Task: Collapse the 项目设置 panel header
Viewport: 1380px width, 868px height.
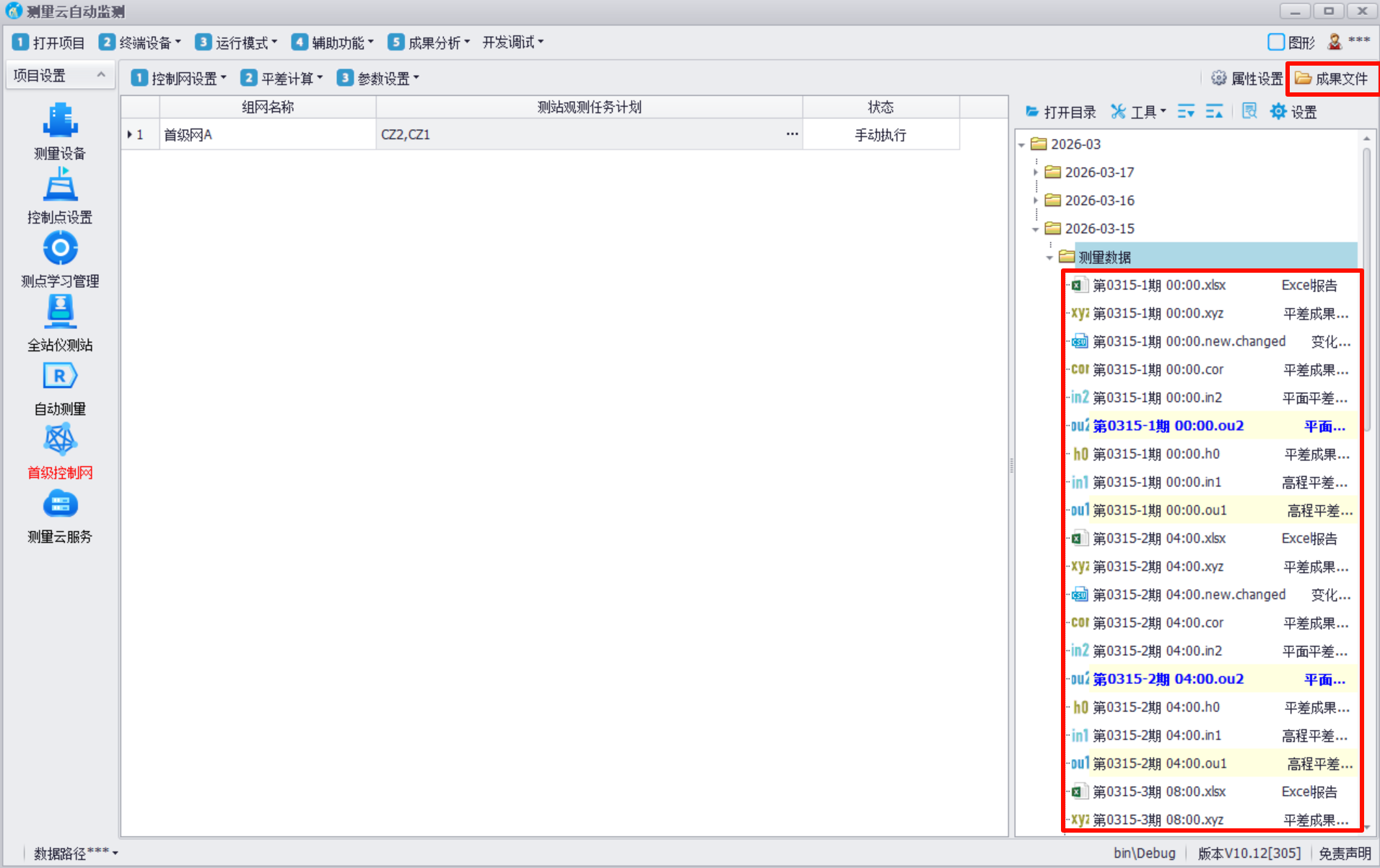Action: (101, 75)
